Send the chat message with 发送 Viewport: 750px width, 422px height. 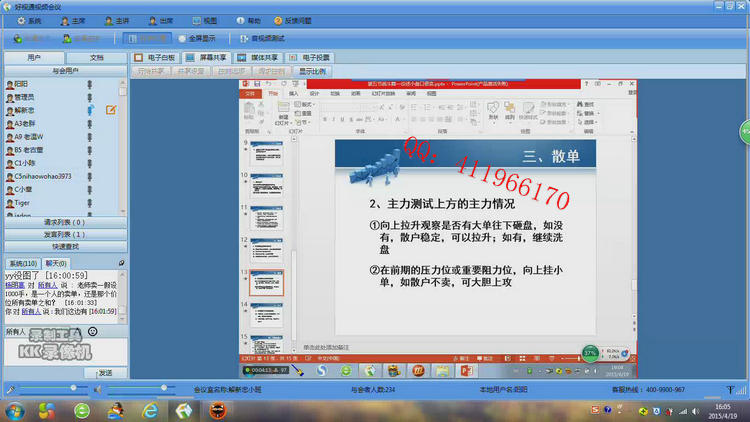pos(105,373)
